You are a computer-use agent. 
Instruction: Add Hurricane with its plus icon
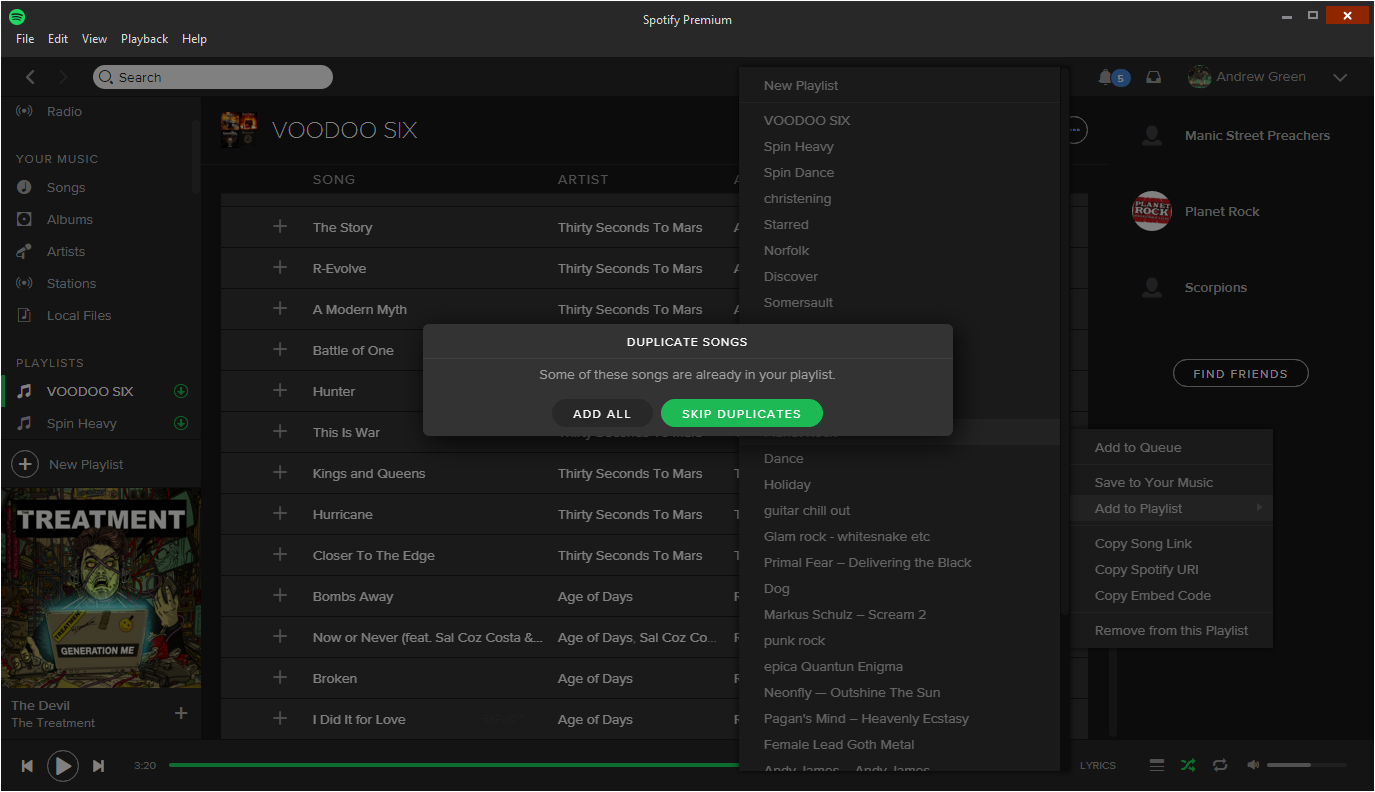click(280, 514)
